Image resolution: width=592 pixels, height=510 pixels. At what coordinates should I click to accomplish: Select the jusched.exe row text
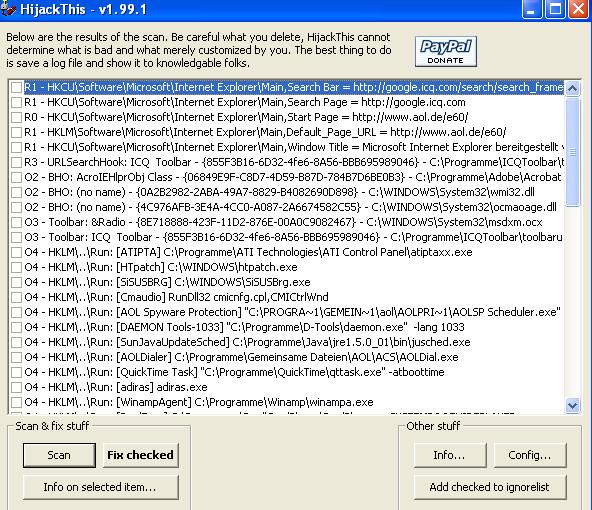247,342
